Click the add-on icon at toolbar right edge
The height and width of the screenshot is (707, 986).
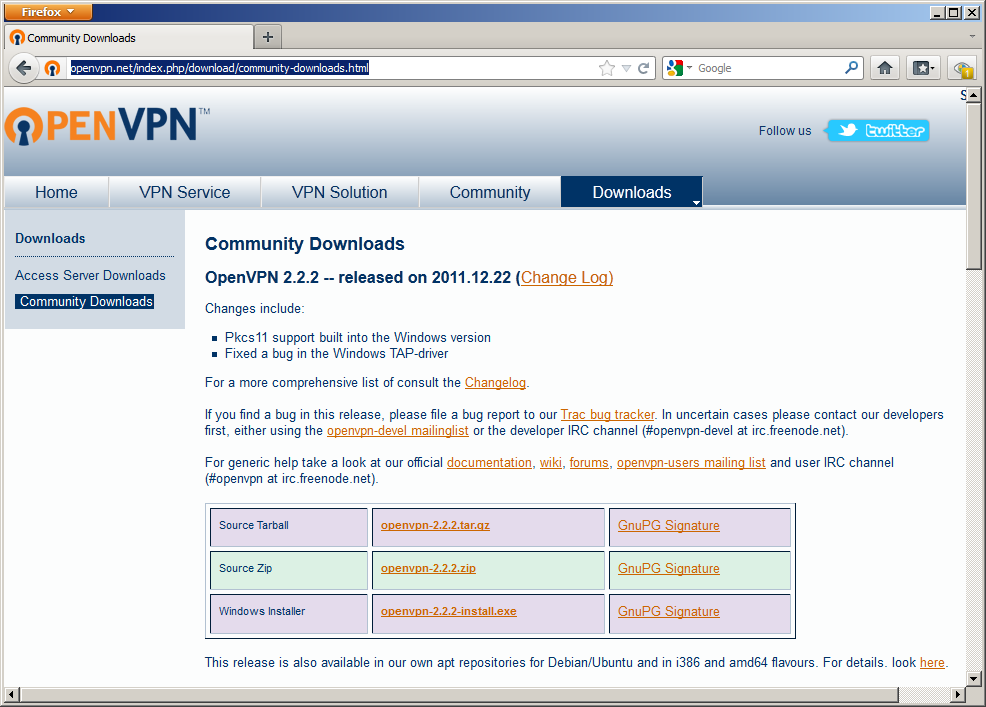(x=963, y=68)
